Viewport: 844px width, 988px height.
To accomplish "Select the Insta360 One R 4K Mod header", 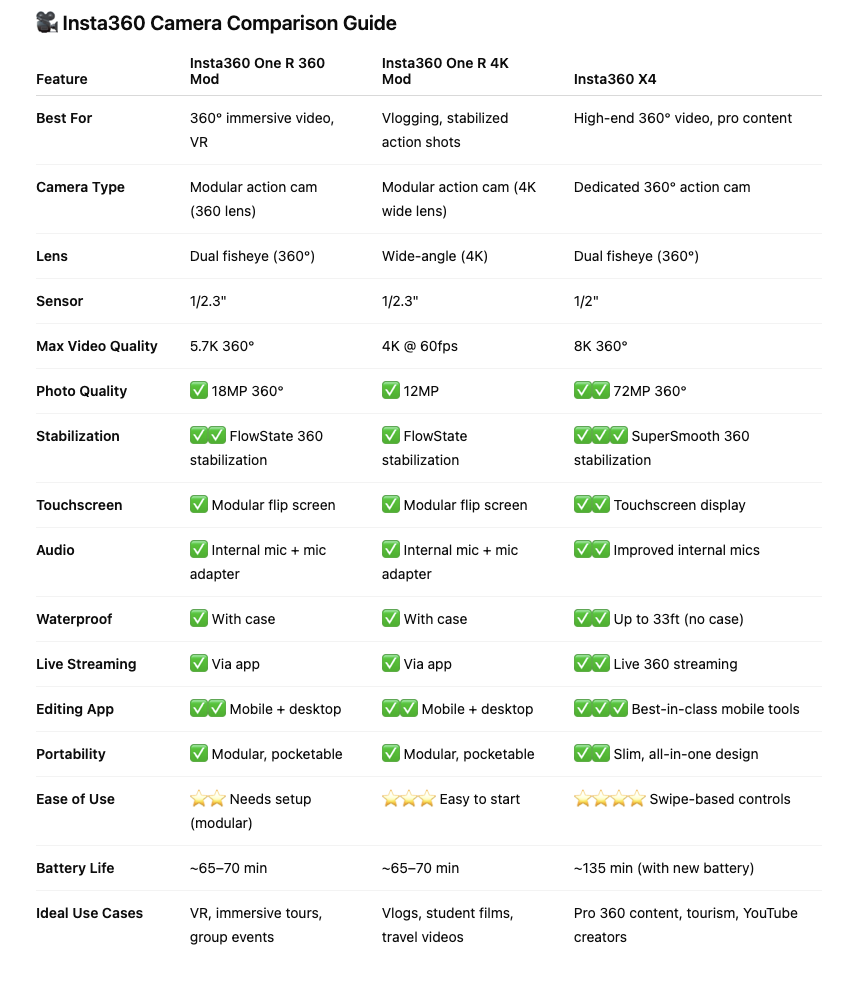I will [x=445, y=71].
